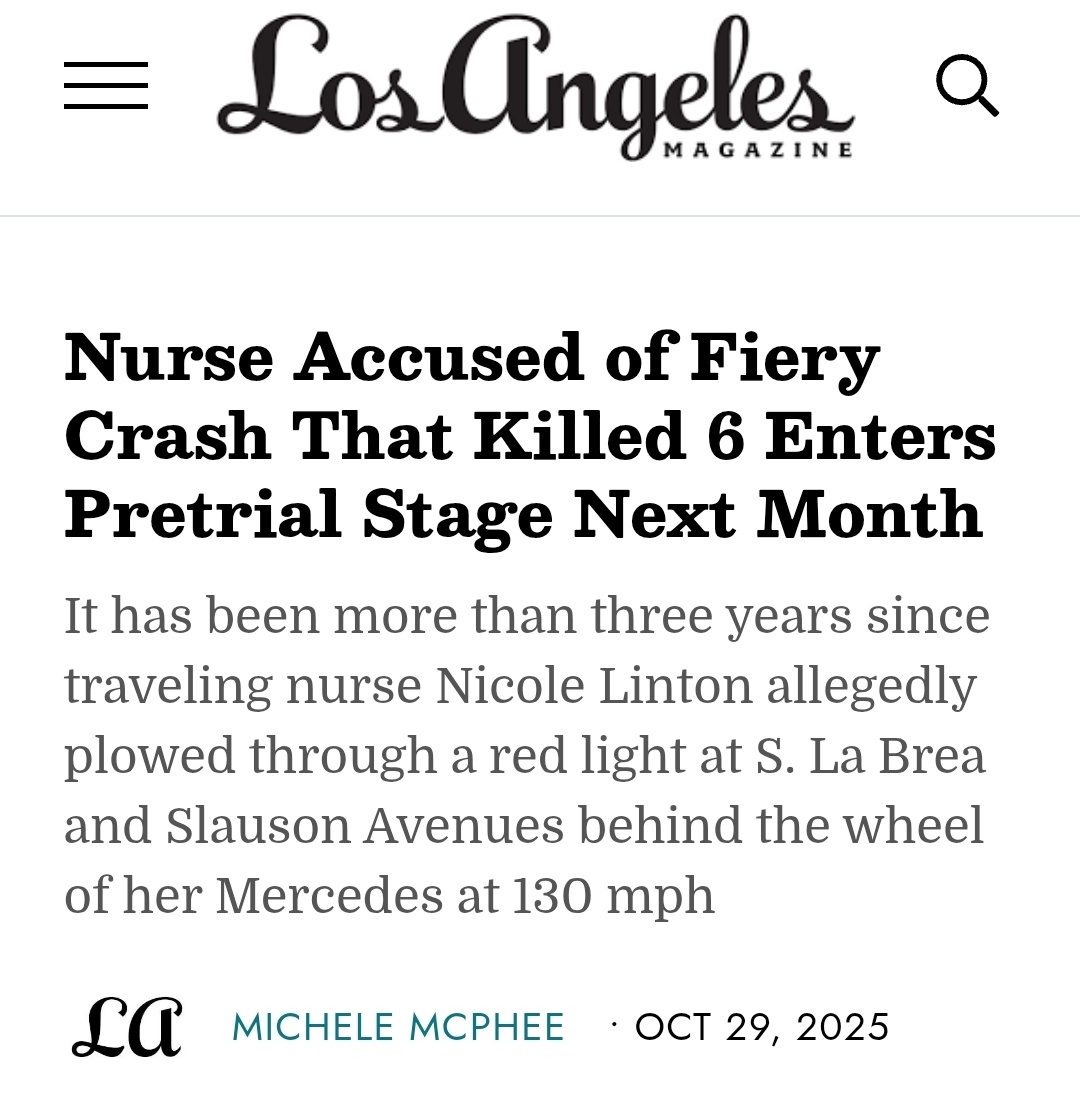Open the 'Nurse Accused of Fiery Crash' headline
The image size is (1080, 1099).
(x=530, y=436)
